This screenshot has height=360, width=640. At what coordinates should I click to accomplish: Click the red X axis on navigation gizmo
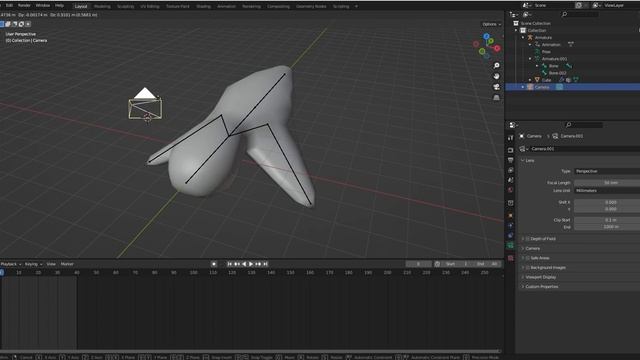497,48
